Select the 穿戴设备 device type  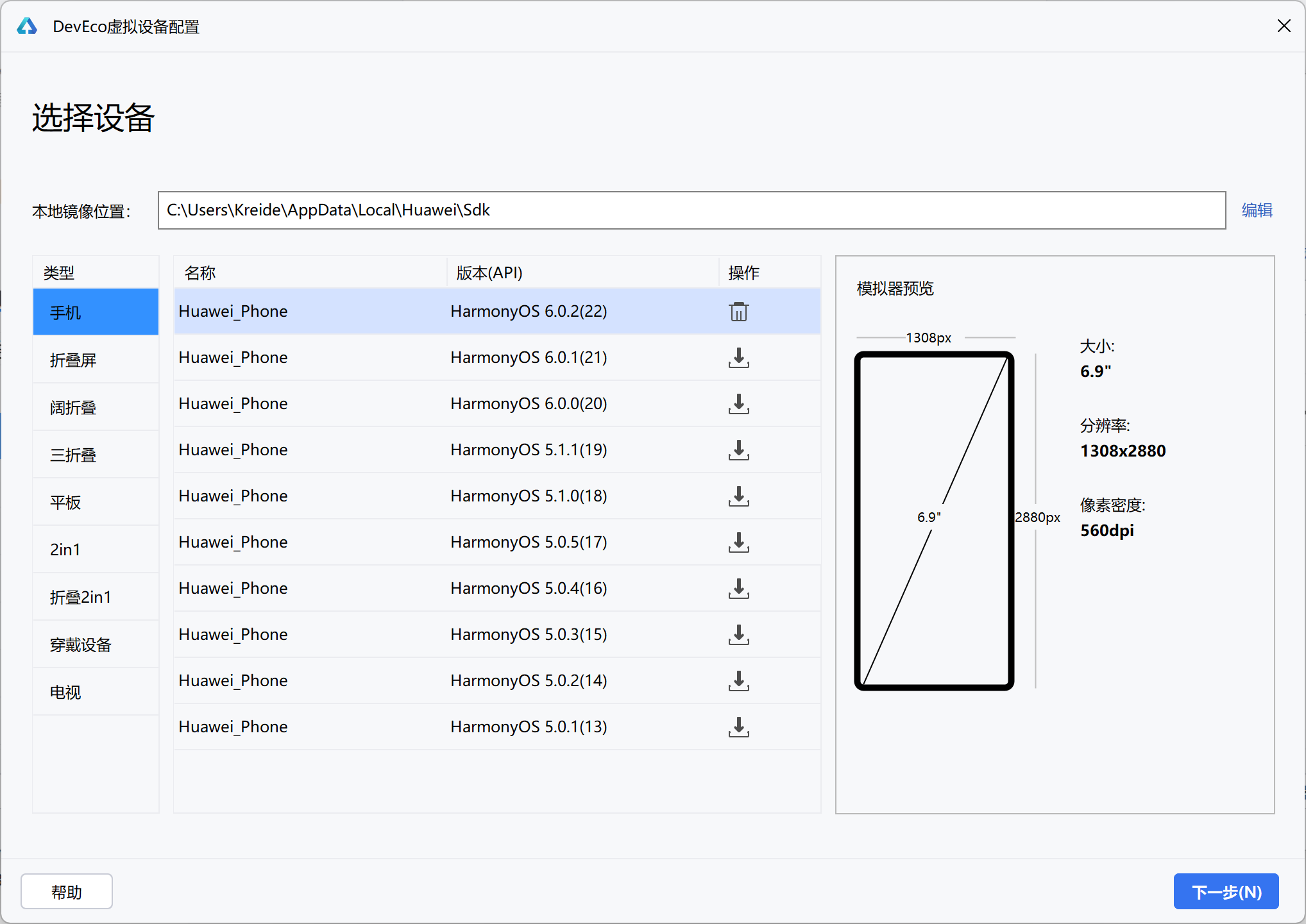[x=96, y=644]
